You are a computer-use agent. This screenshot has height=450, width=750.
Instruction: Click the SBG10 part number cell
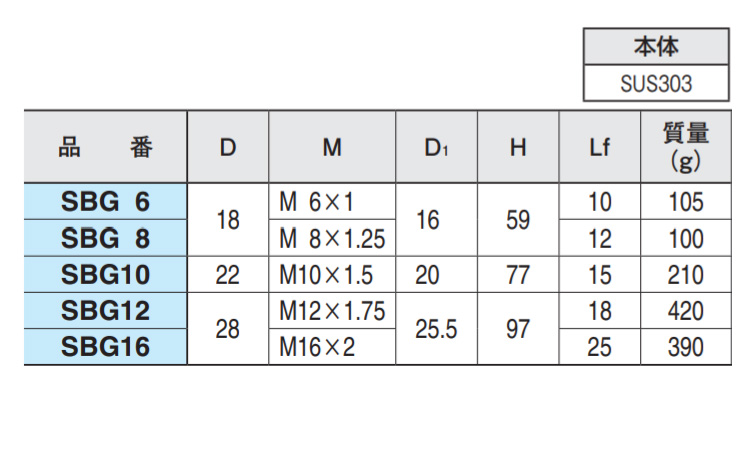click(x=105, y=275)
